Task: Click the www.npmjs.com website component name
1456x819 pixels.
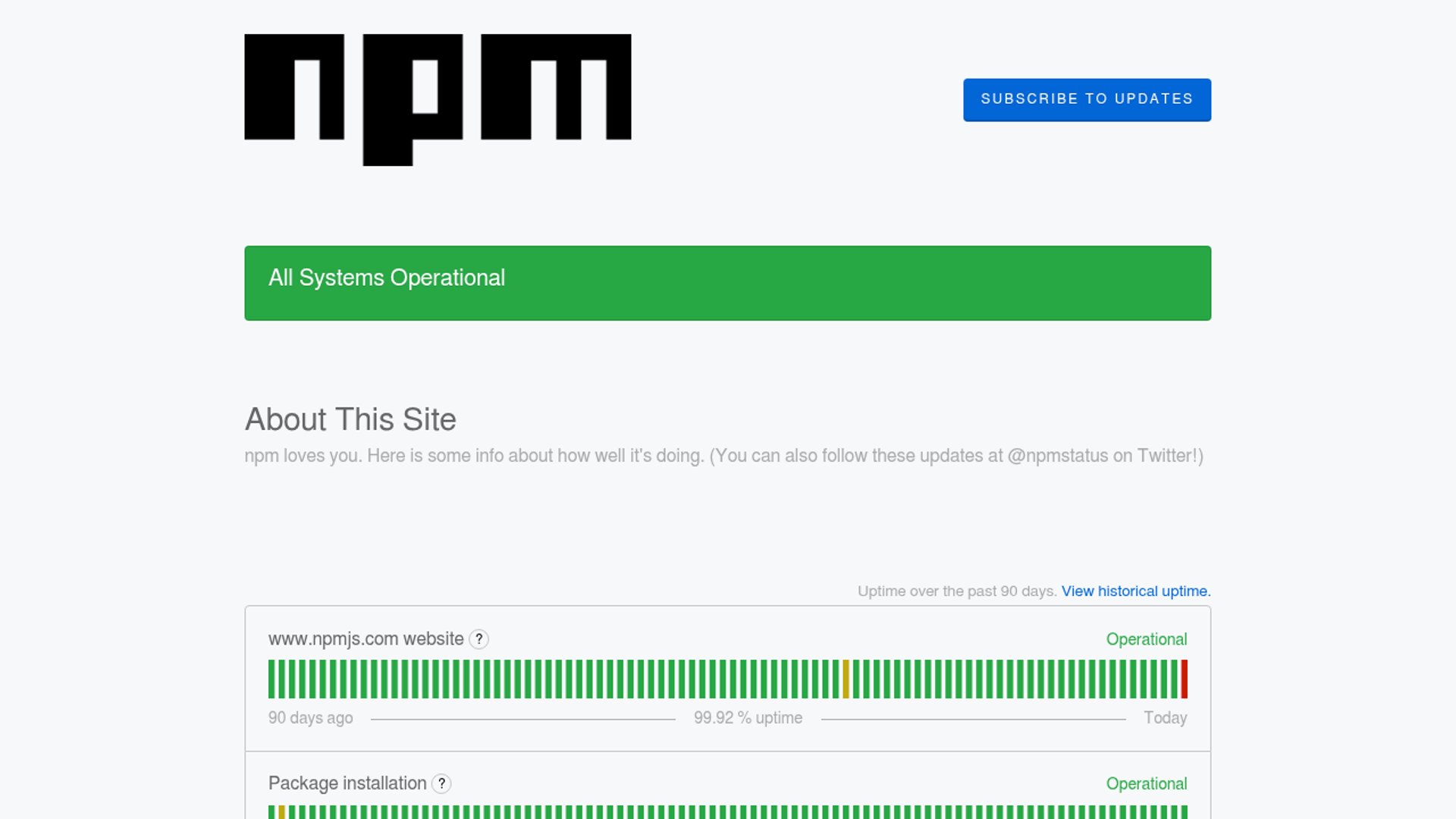Action: [x=366, y=639]
